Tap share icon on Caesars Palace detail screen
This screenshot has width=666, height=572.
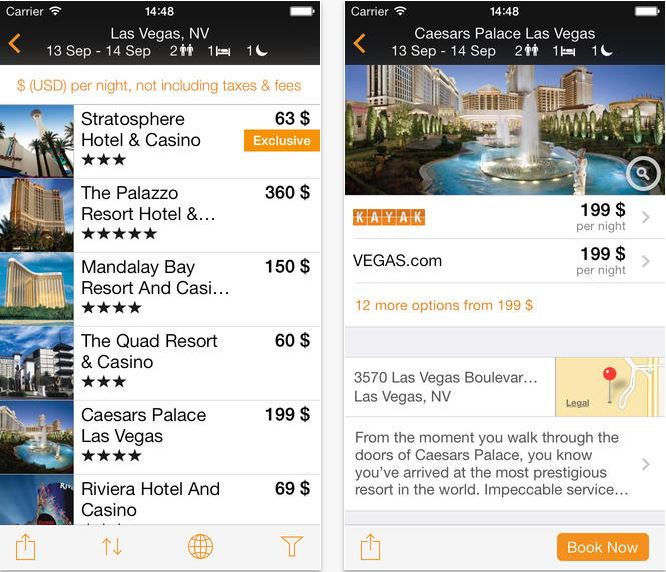pos(370,547)
